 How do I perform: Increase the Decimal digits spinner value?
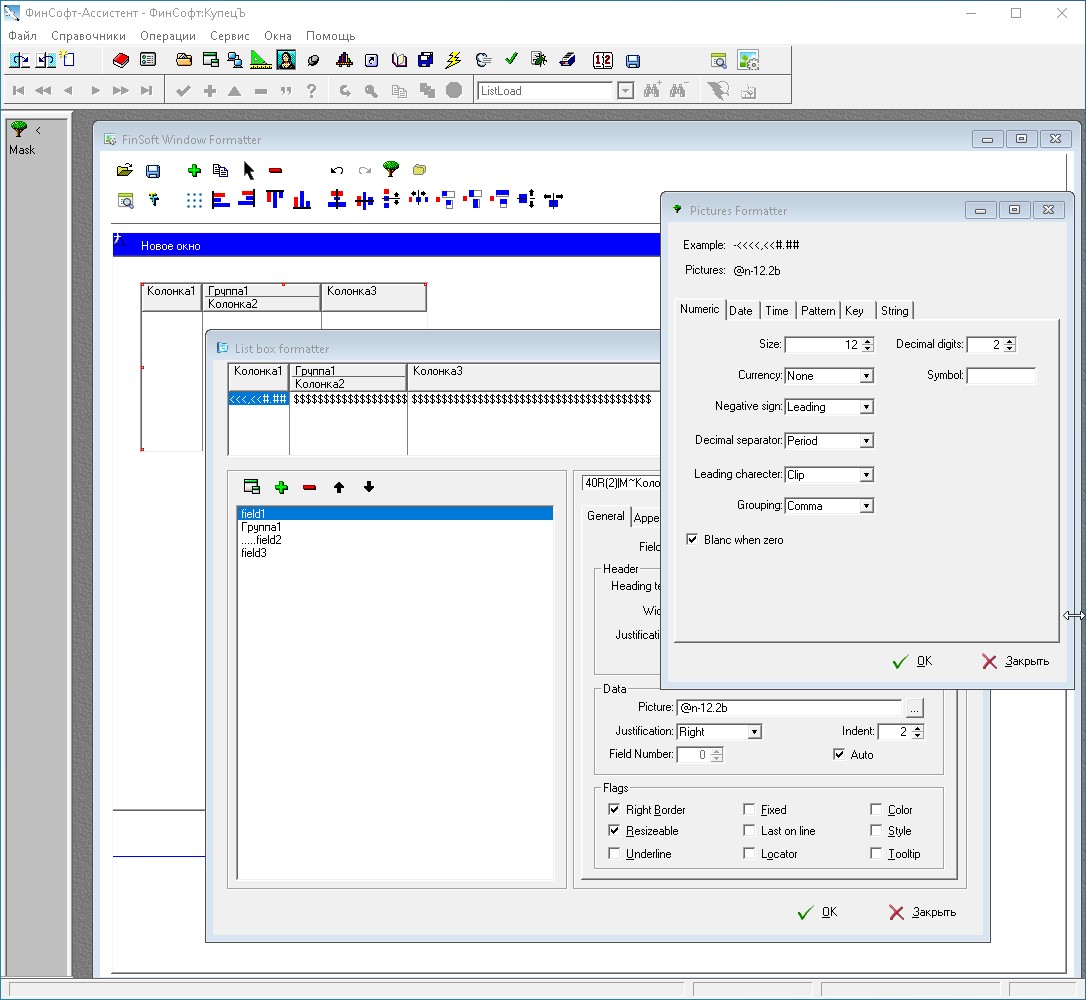click(x=1010, y=341)
